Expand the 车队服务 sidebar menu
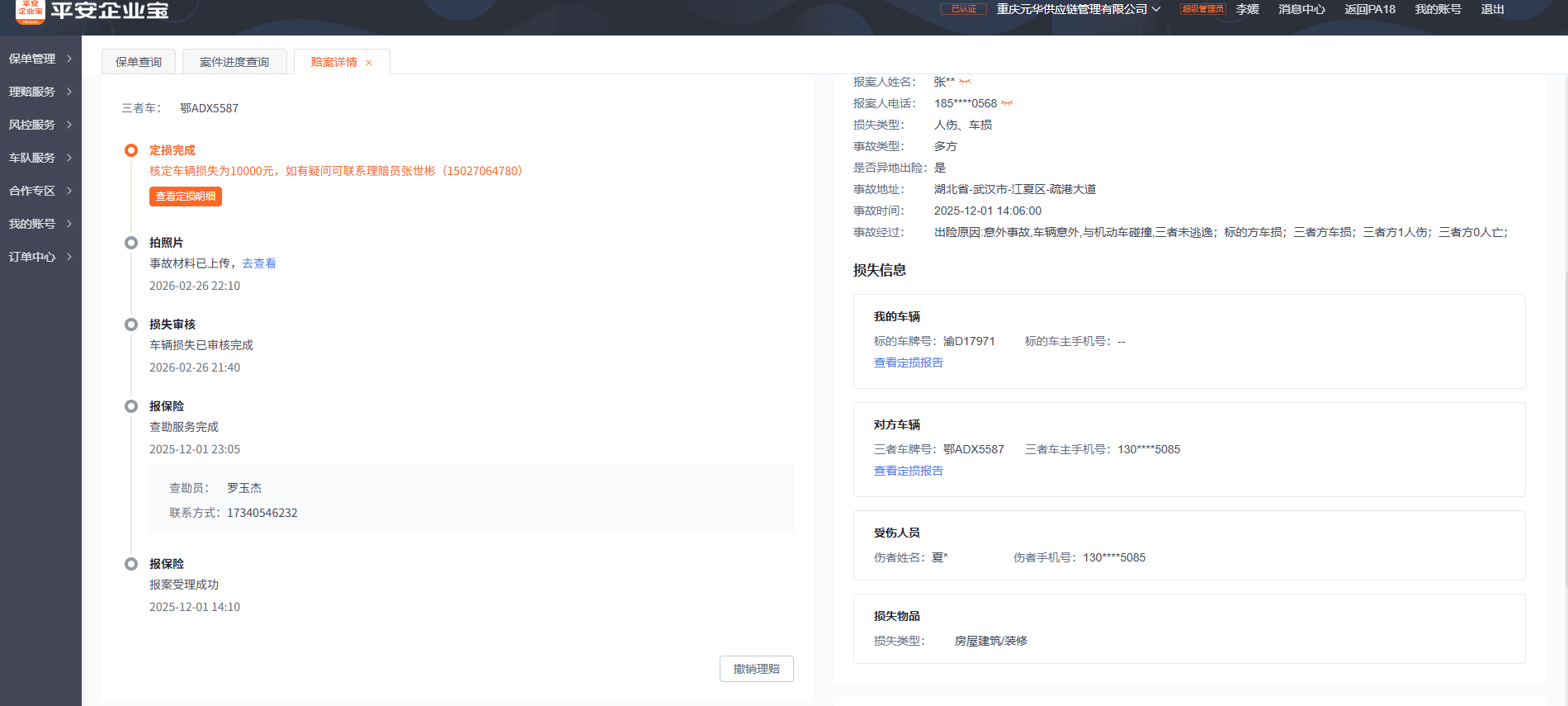This screenshot has height=706, width=1568. tap(40, 158)
